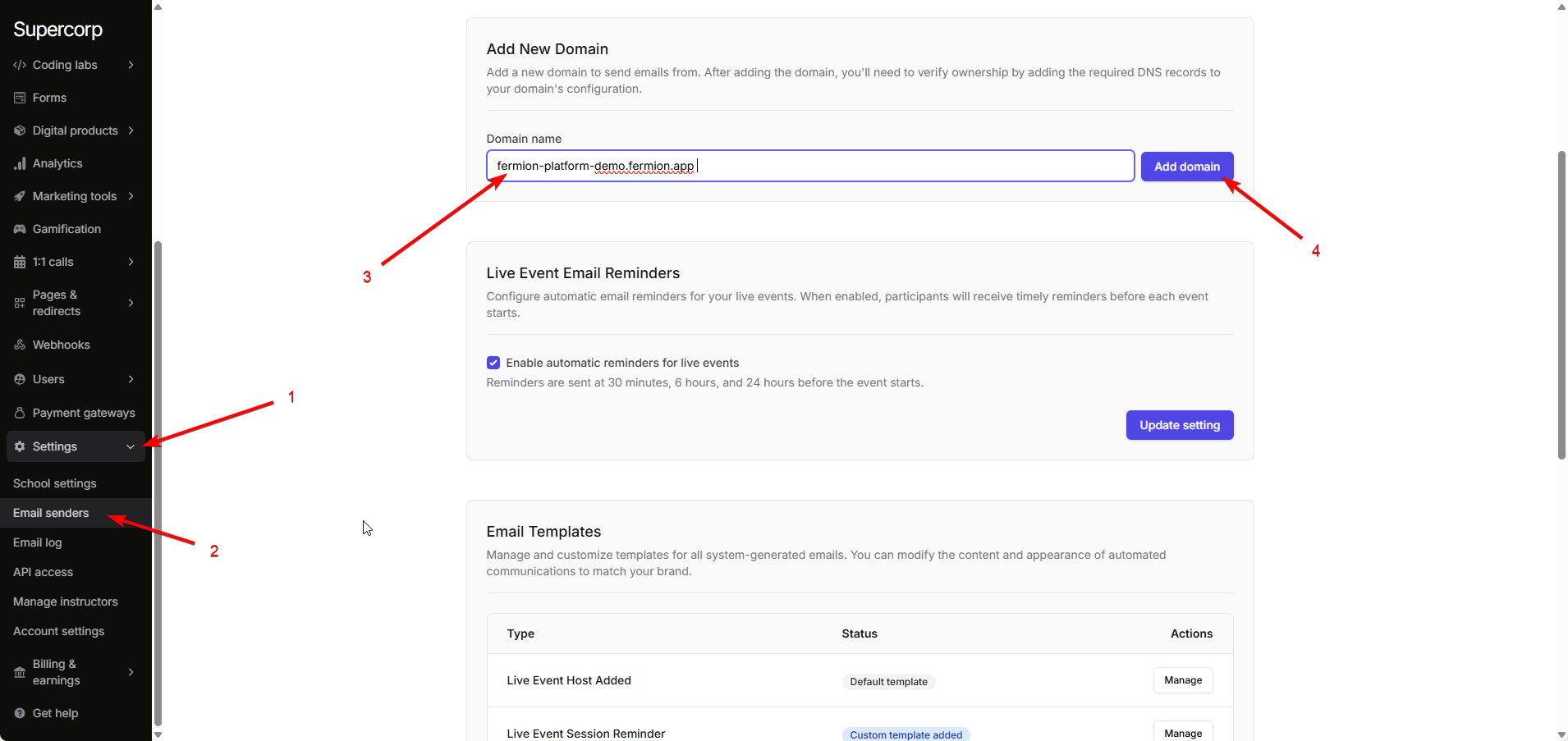Expand the Digital products submenu chevron
Image resolution: width=1568 pixels, height=741 pixels.
(131, 130)
